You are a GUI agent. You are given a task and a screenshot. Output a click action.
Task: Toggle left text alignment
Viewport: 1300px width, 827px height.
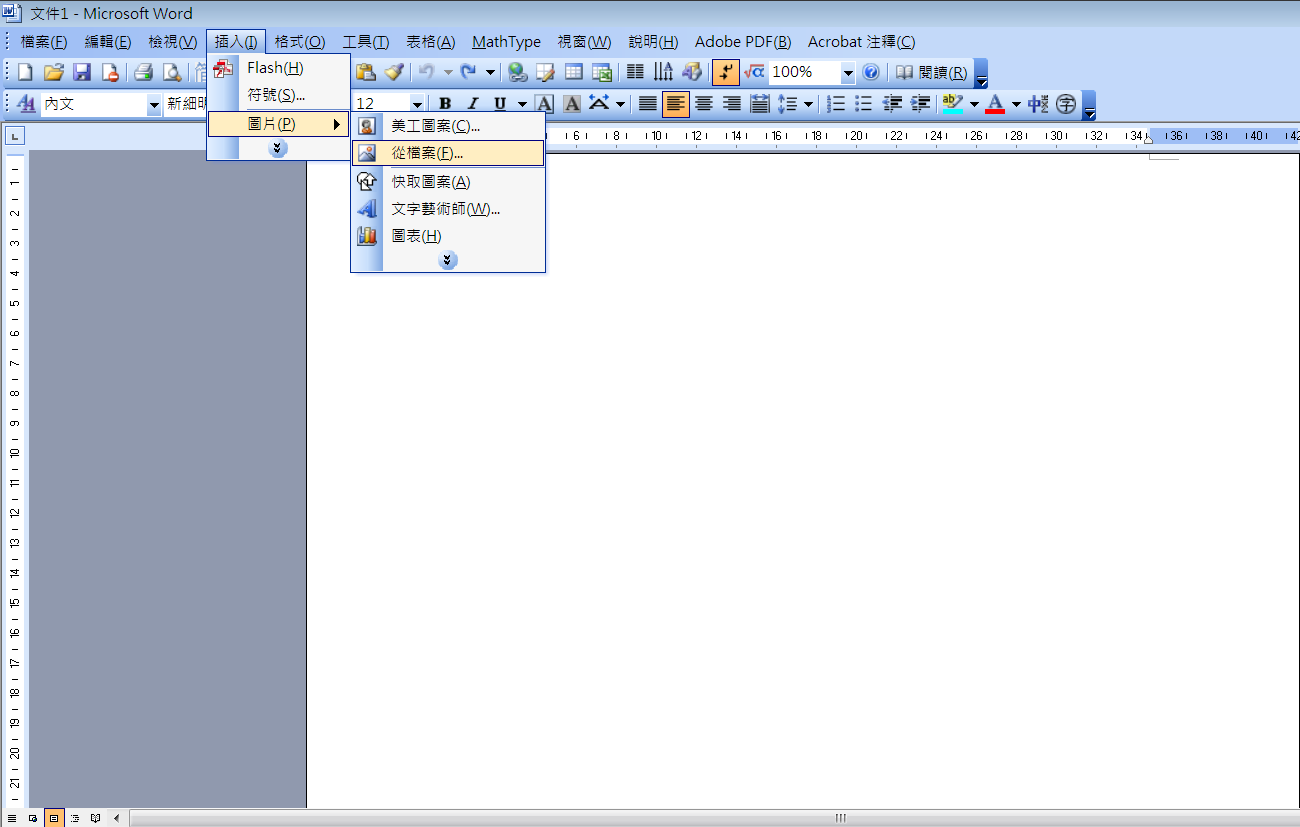pos(676,103)
